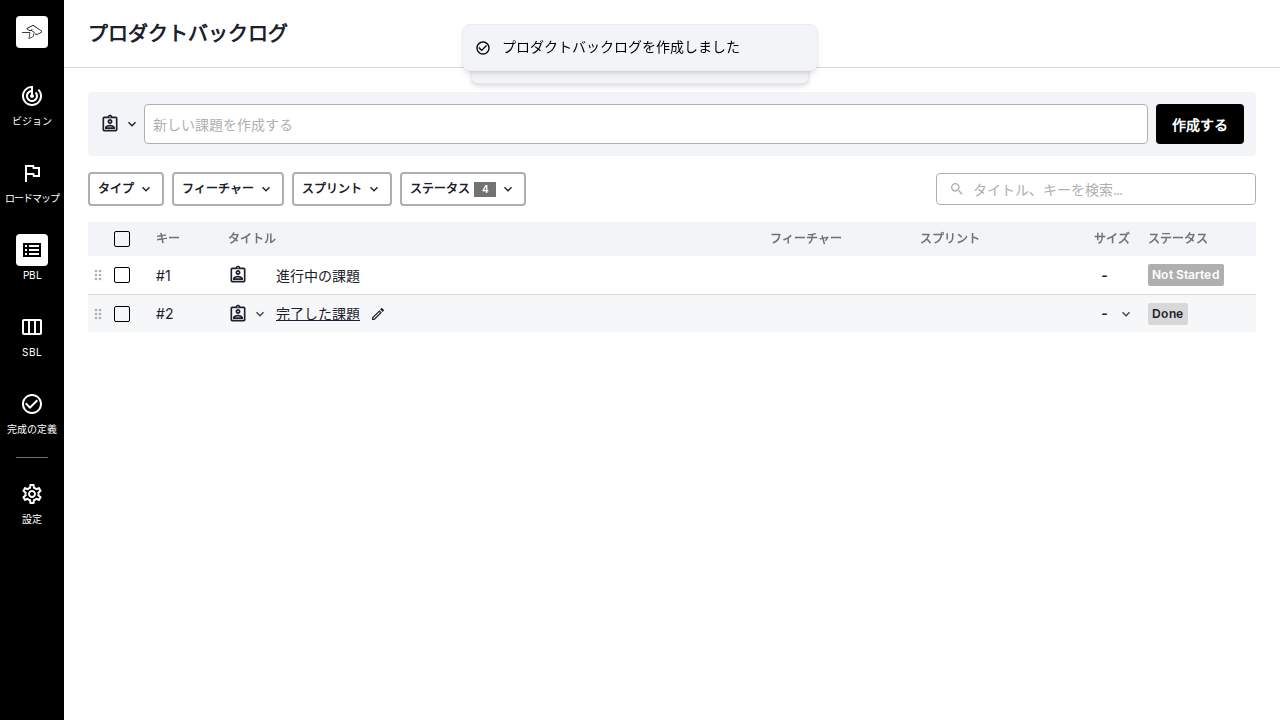Click the search magnifier icon
Screen dimensions: 1280x720
click(957, 189)
